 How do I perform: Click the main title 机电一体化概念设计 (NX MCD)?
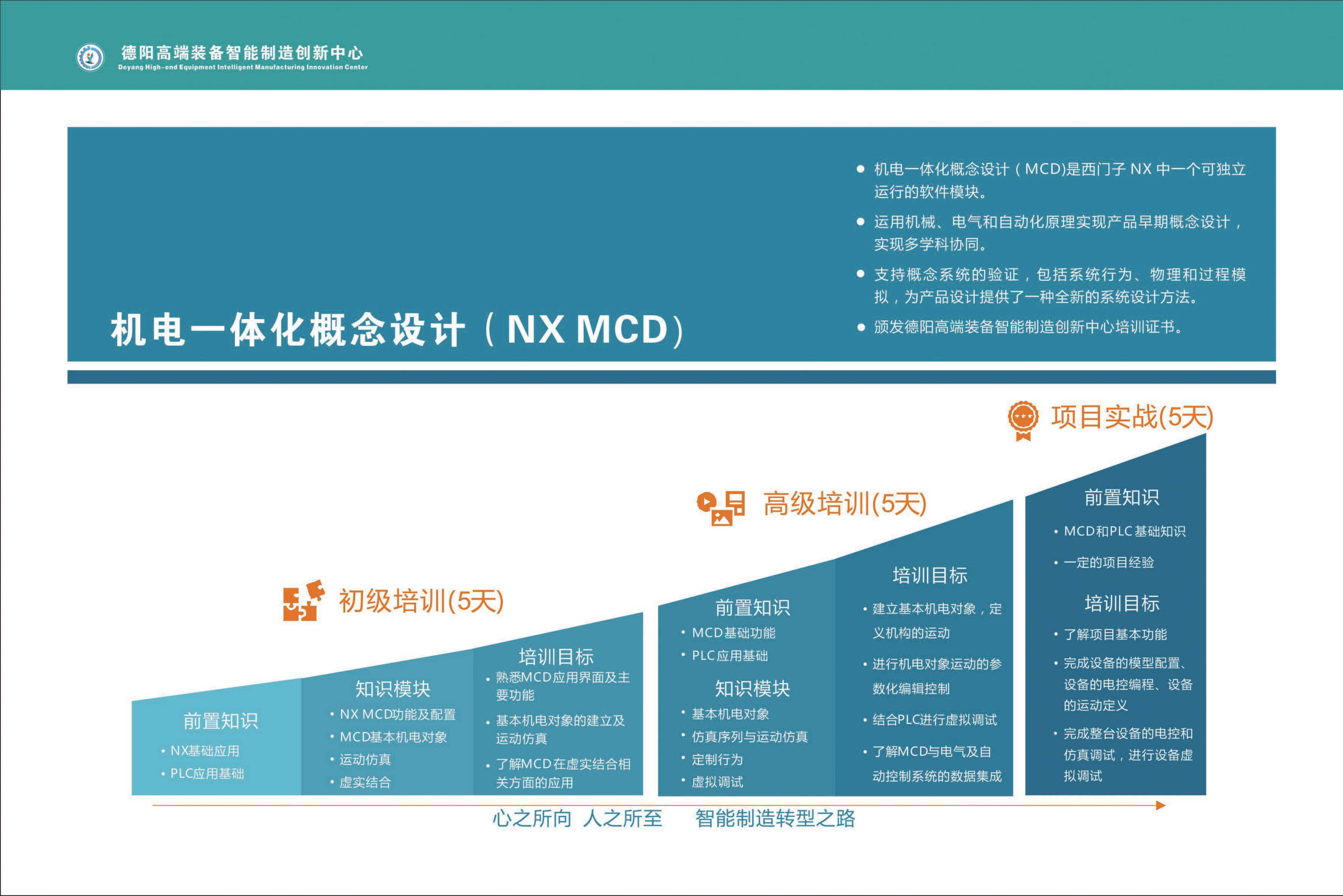pos(397,330)
